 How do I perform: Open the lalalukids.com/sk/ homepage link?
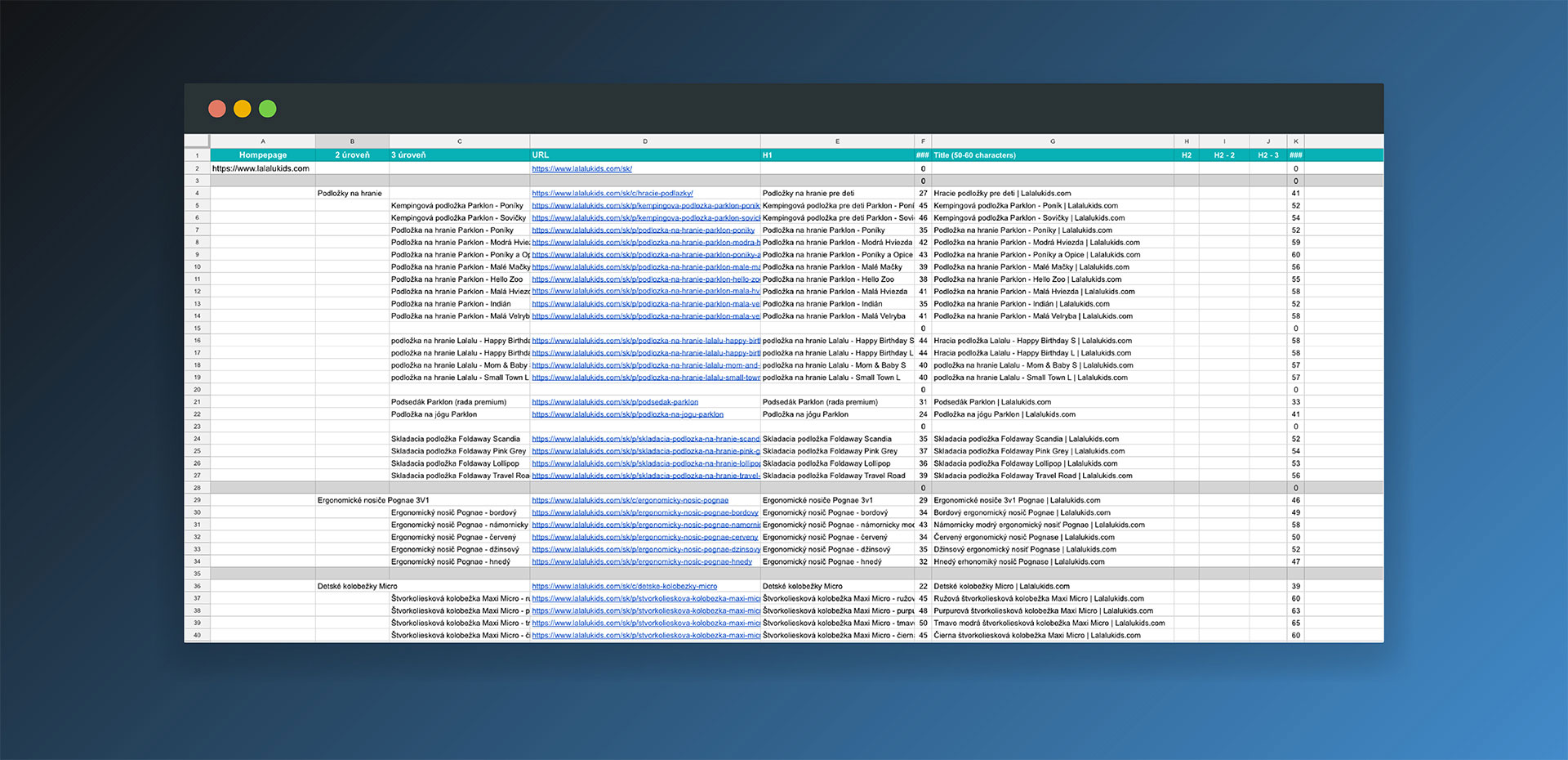pos(581,169)
